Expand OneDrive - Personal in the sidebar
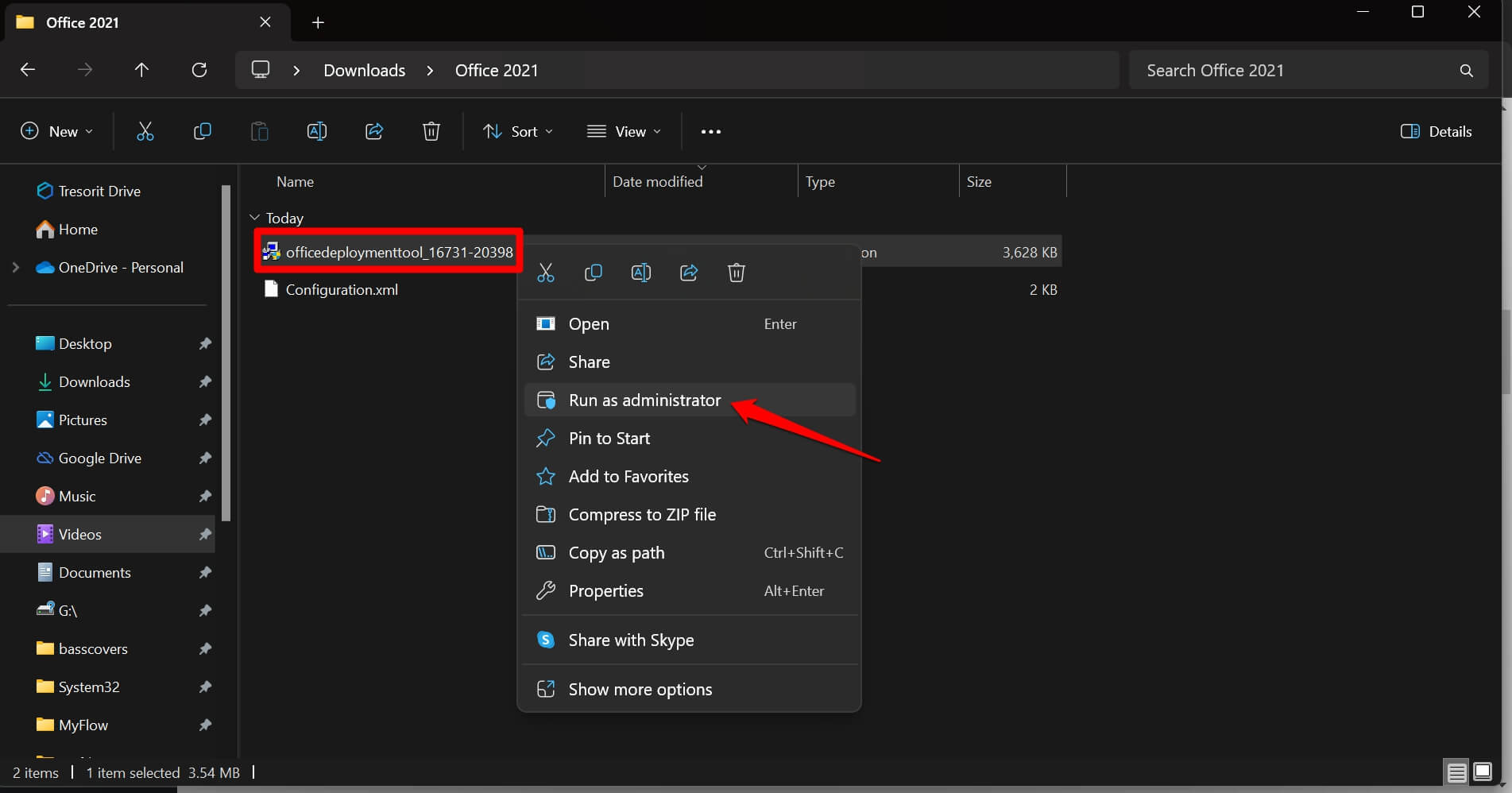Viewport: 1512px width, 793px height. point(15,267)
